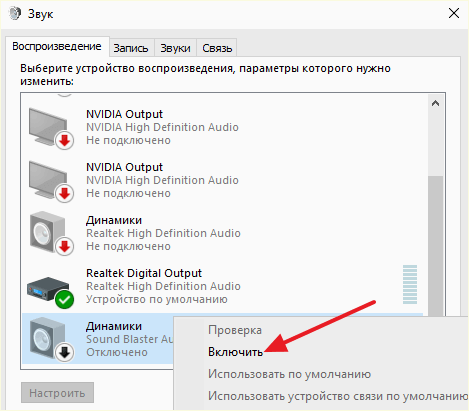The image size is (469, 411).
Task: Close the Звук dialog window
Action: [x=454, y=13]
